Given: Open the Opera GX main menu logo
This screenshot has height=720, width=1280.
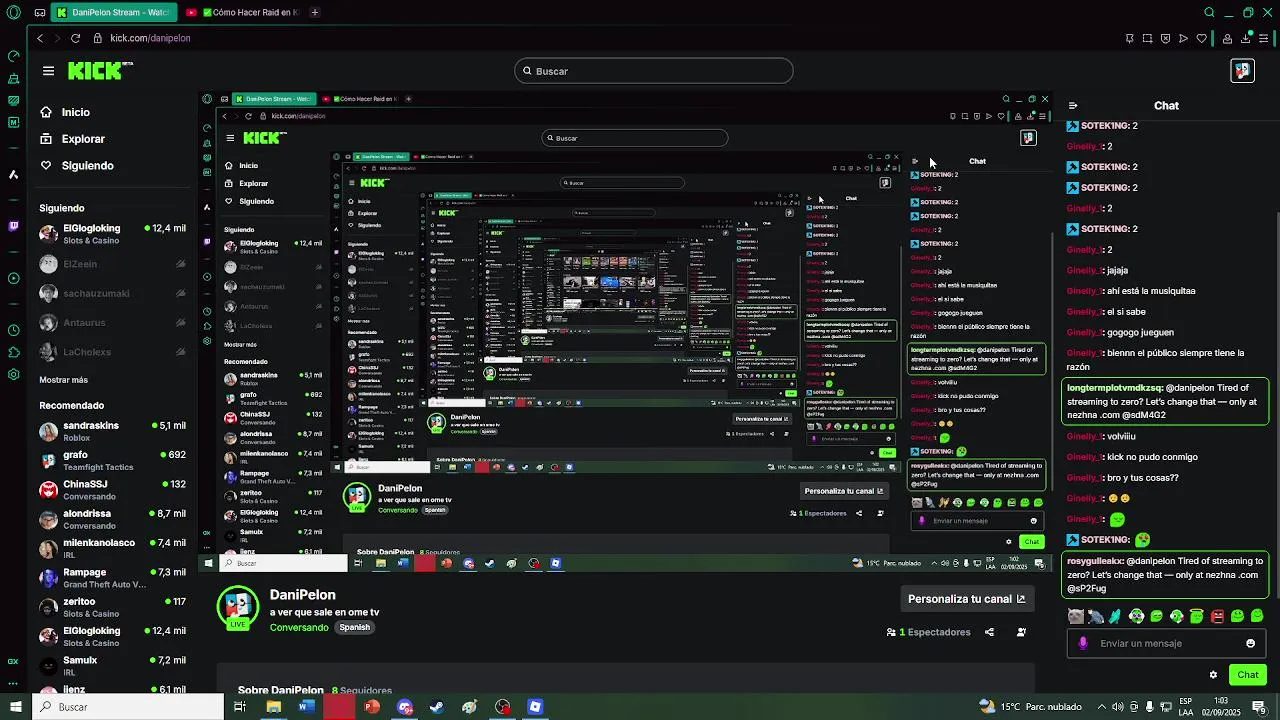Looking at the screenshot, I should pyautogui.click(x=14, y=13).
